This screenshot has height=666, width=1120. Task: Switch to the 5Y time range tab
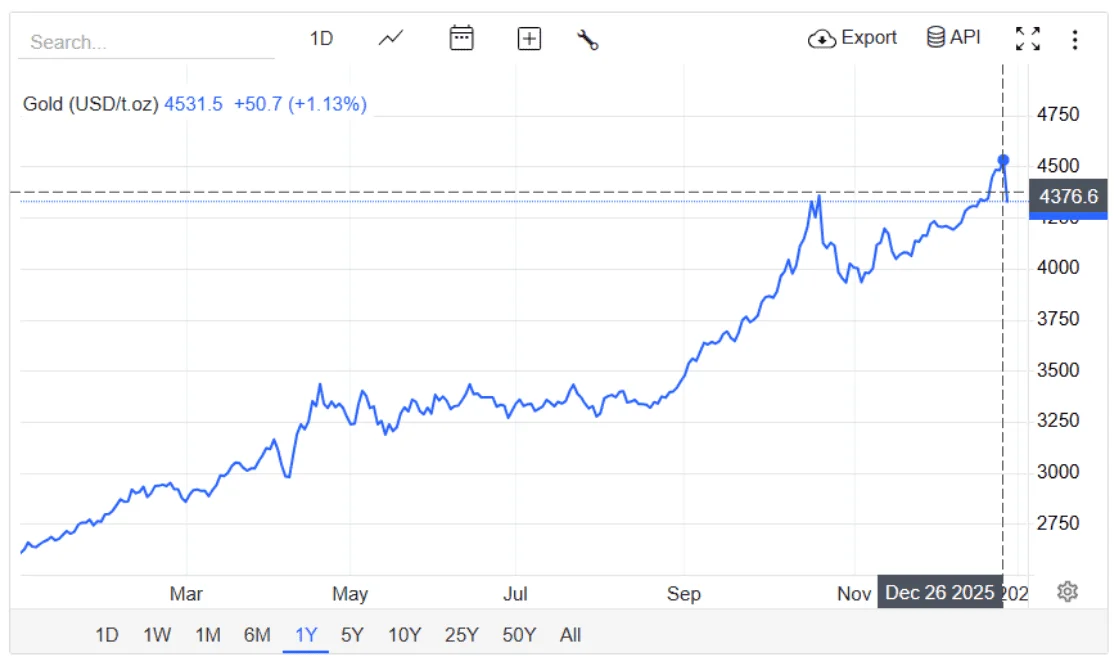tap(353, 634)
